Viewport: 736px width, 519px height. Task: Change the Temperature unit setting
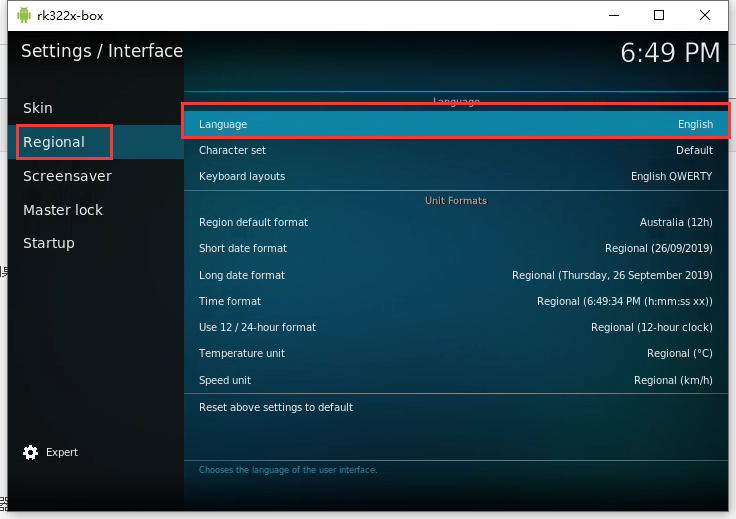[x=456, y=353]
